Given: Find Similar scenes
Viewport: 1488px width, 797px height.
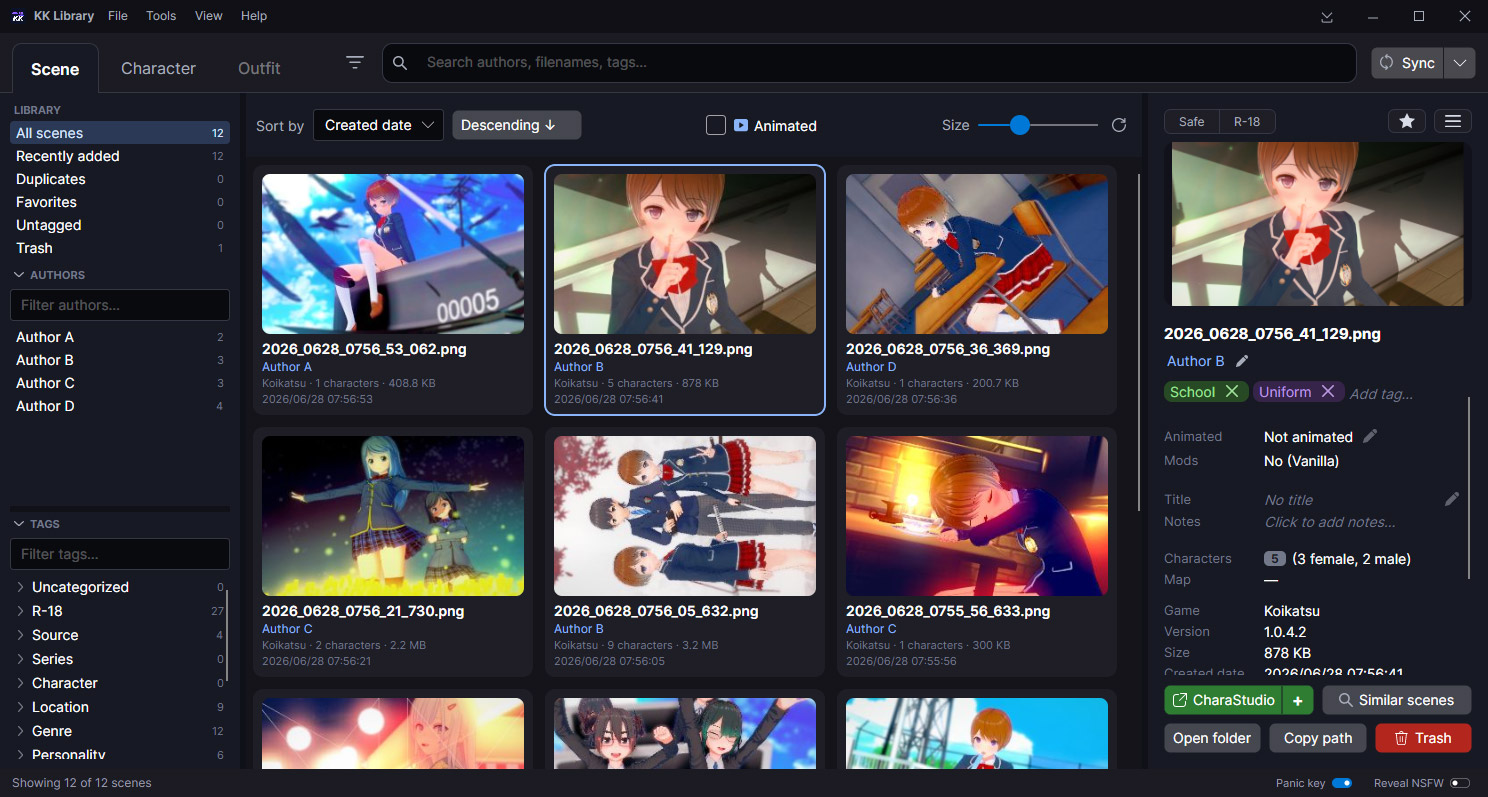Looking at the screenshot, I should click(x=1396, y=701).
